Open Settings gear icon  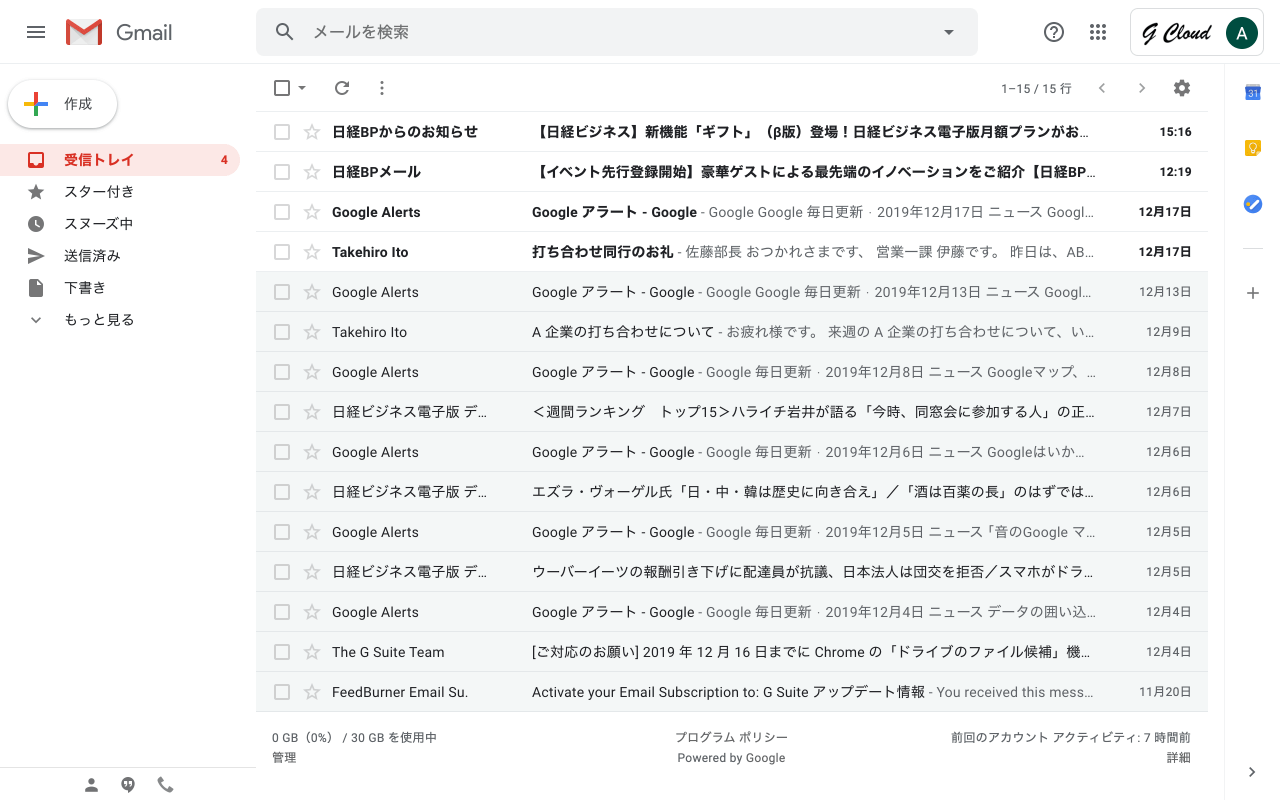(x=1182, y=88)
